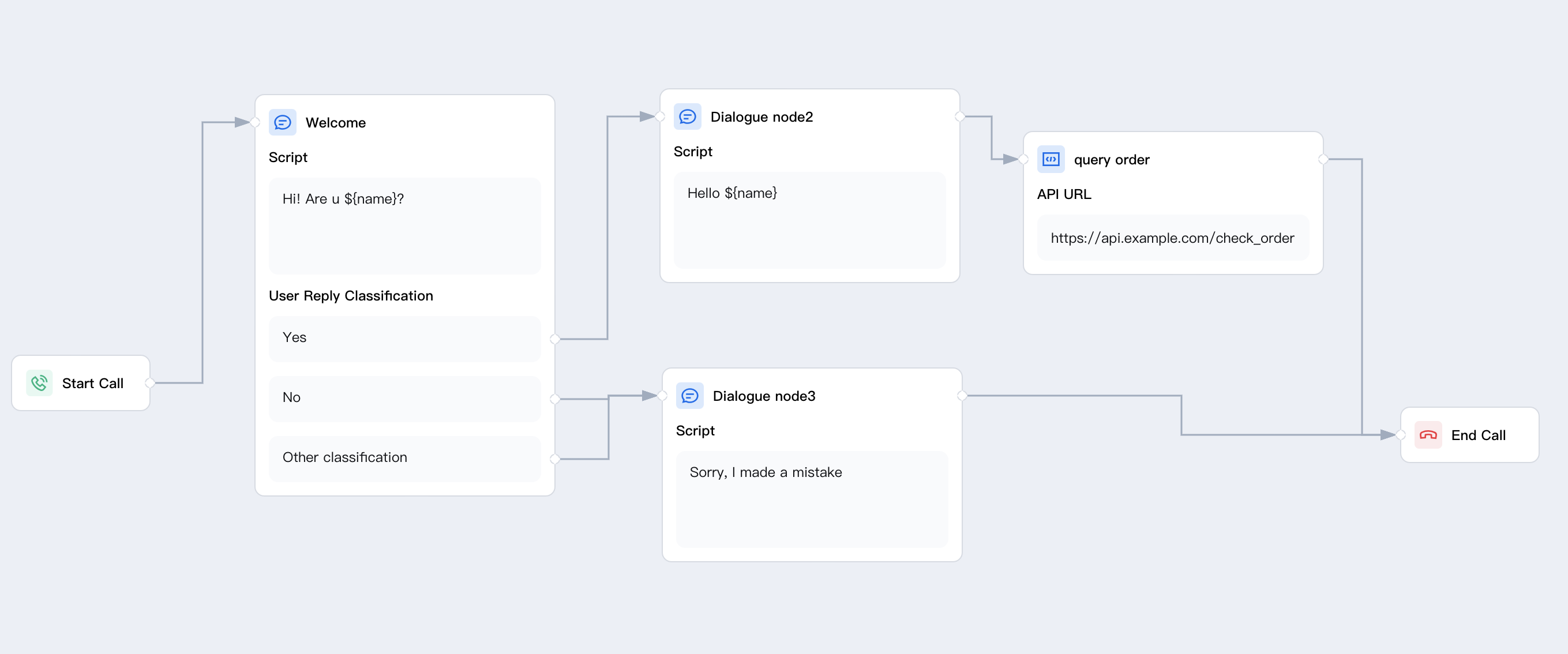Screen dimensions: 1568x654
Task: Select the Yes reply classification row
Action: click(x=404, y=339)
